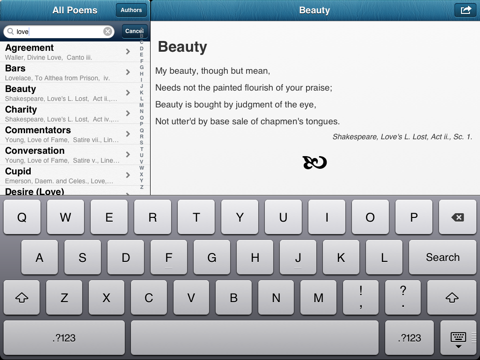This screenshot has height=360, width=480.
Task: Tap the S key
Action: click(x=82, y=257)
